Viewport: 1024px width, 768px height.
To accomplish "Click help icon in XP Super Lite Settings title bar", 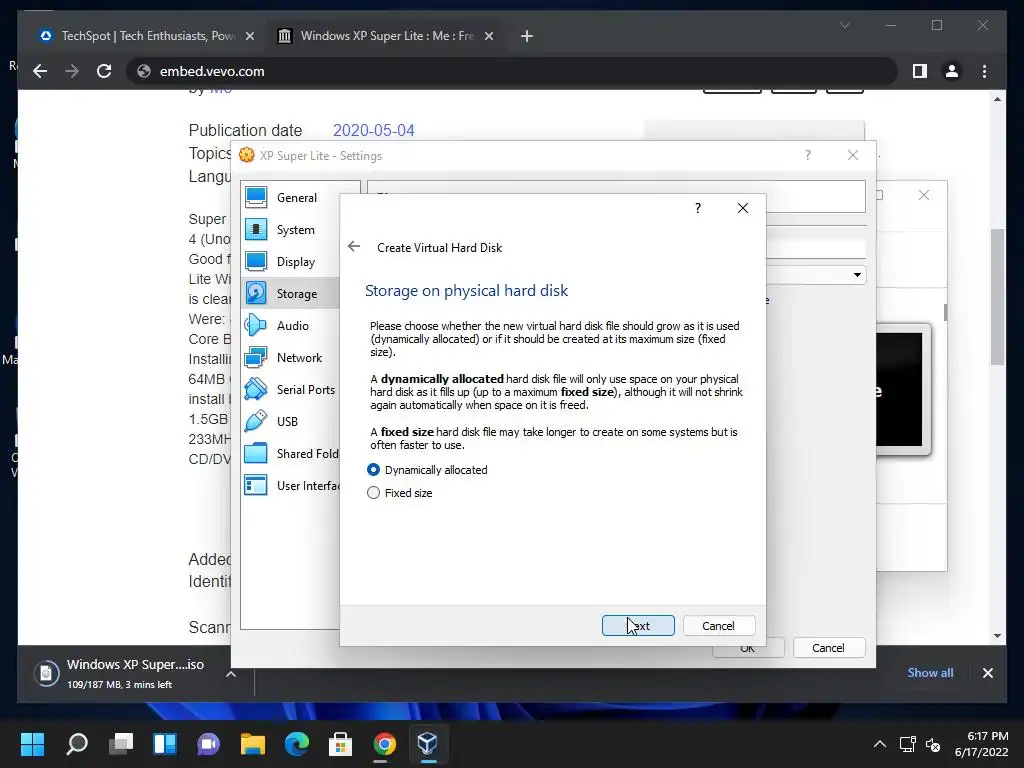I will (x=808, y=155).
